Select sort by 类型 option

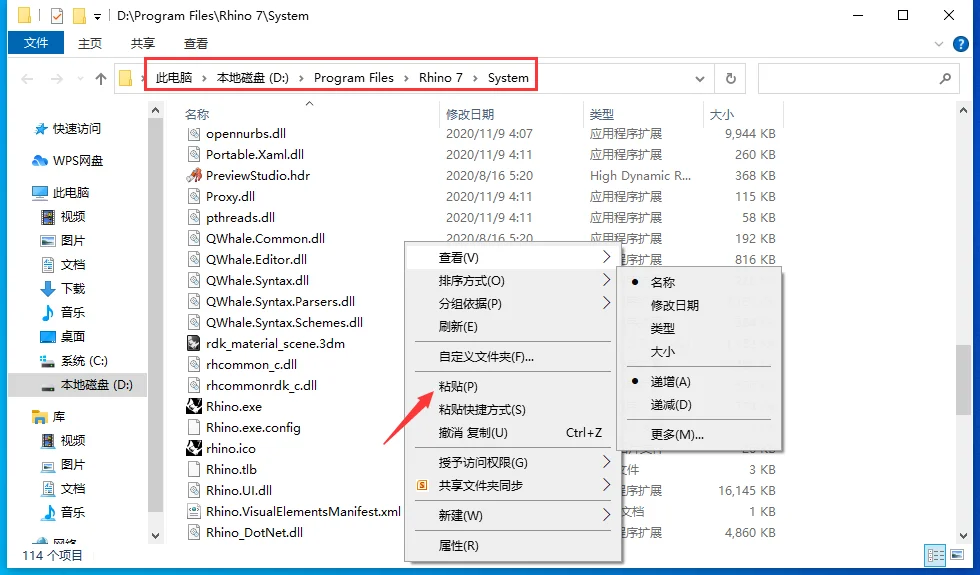662,328
